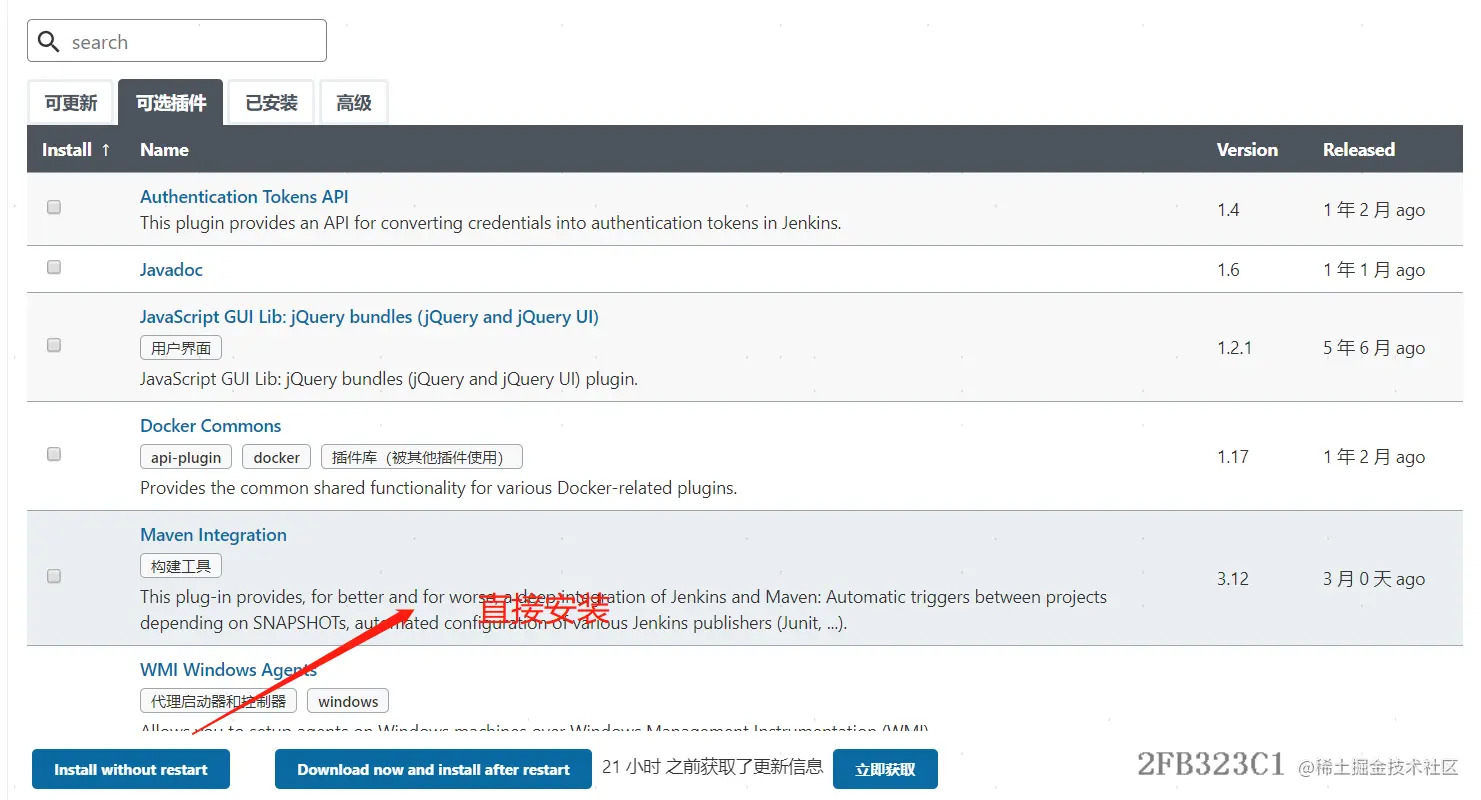The width and height of the screenshot is (1481, 800).
Task: Open the WMI Windows Agents link
Action: point(228,670)
